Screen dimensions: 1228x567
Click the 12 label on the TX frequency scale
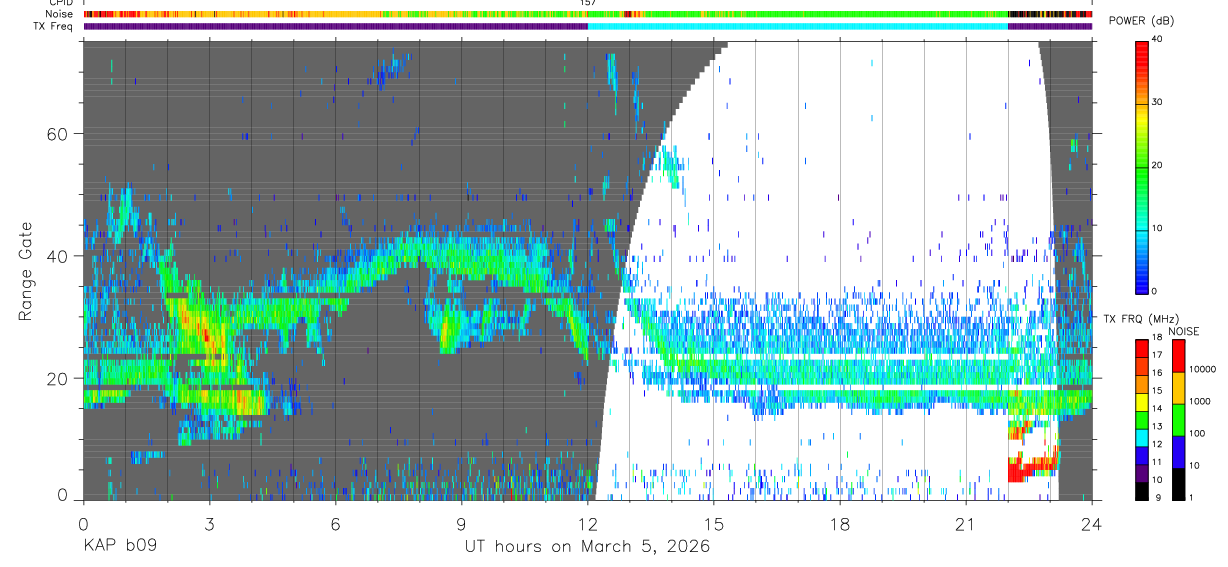click(1157, 444)
